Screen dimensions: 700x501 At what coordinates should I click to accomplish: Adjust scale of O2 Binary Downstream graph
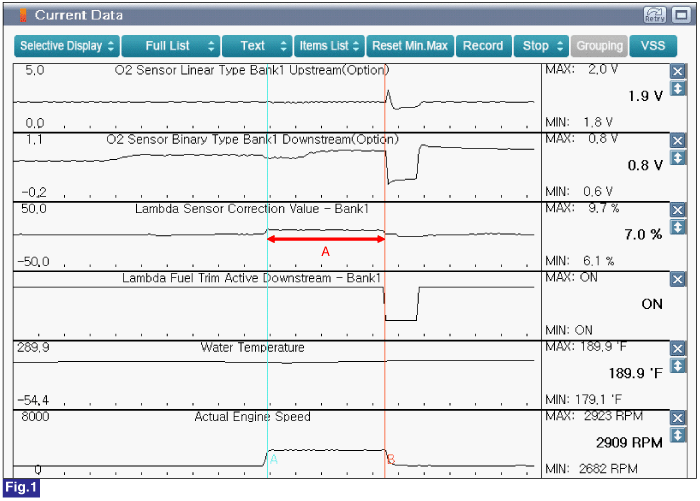pos(677,158)
